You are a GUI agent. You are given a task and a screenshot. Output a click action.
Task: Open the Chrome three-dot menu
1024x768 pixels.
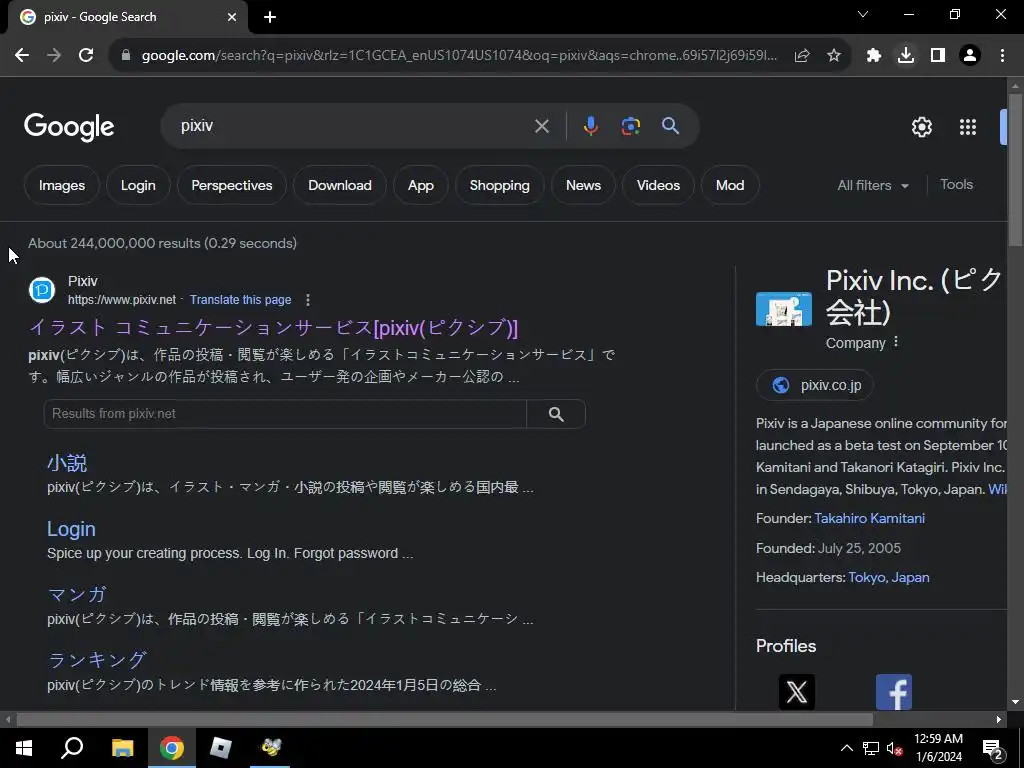pyautogui.click(x=1002, y=56)
